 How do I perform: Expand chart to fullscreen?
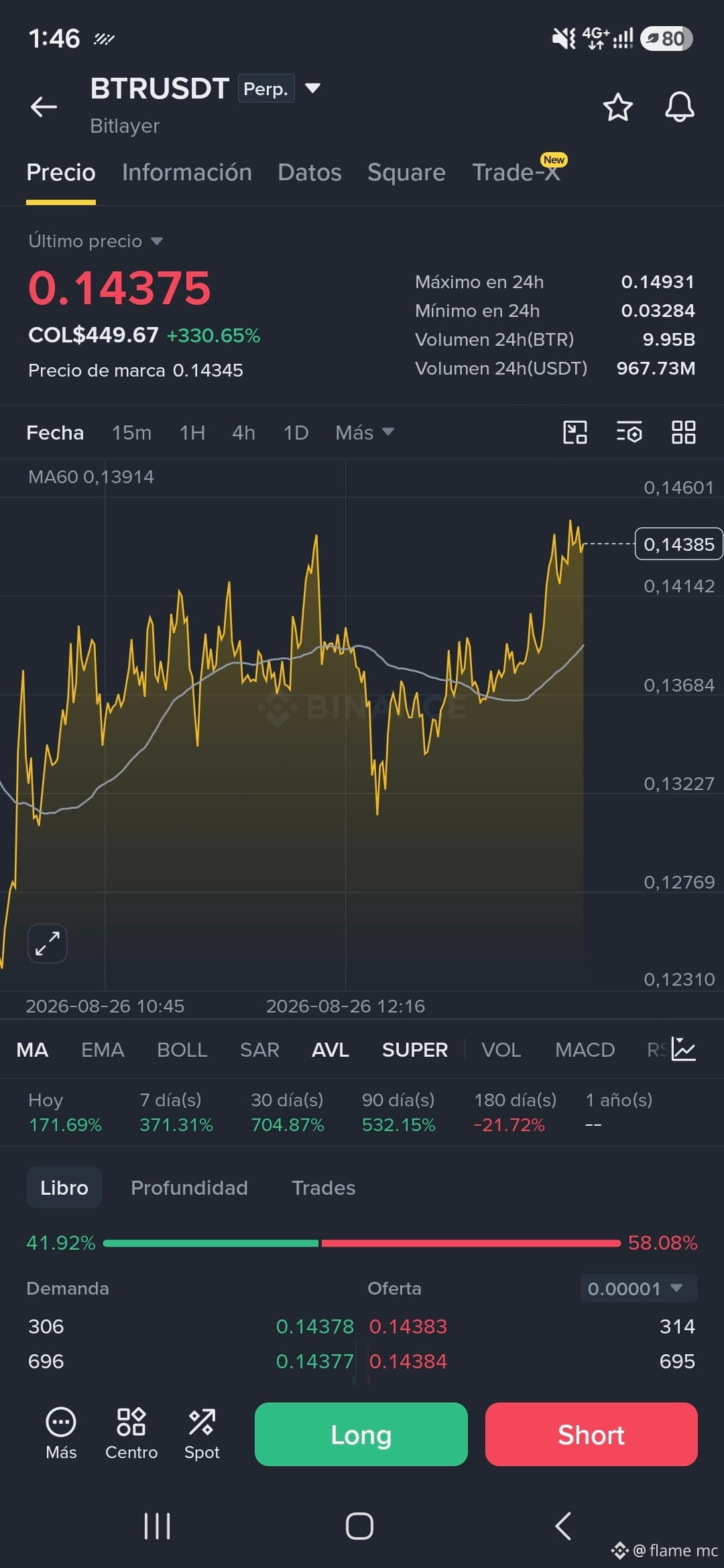[x=48, y=943]
